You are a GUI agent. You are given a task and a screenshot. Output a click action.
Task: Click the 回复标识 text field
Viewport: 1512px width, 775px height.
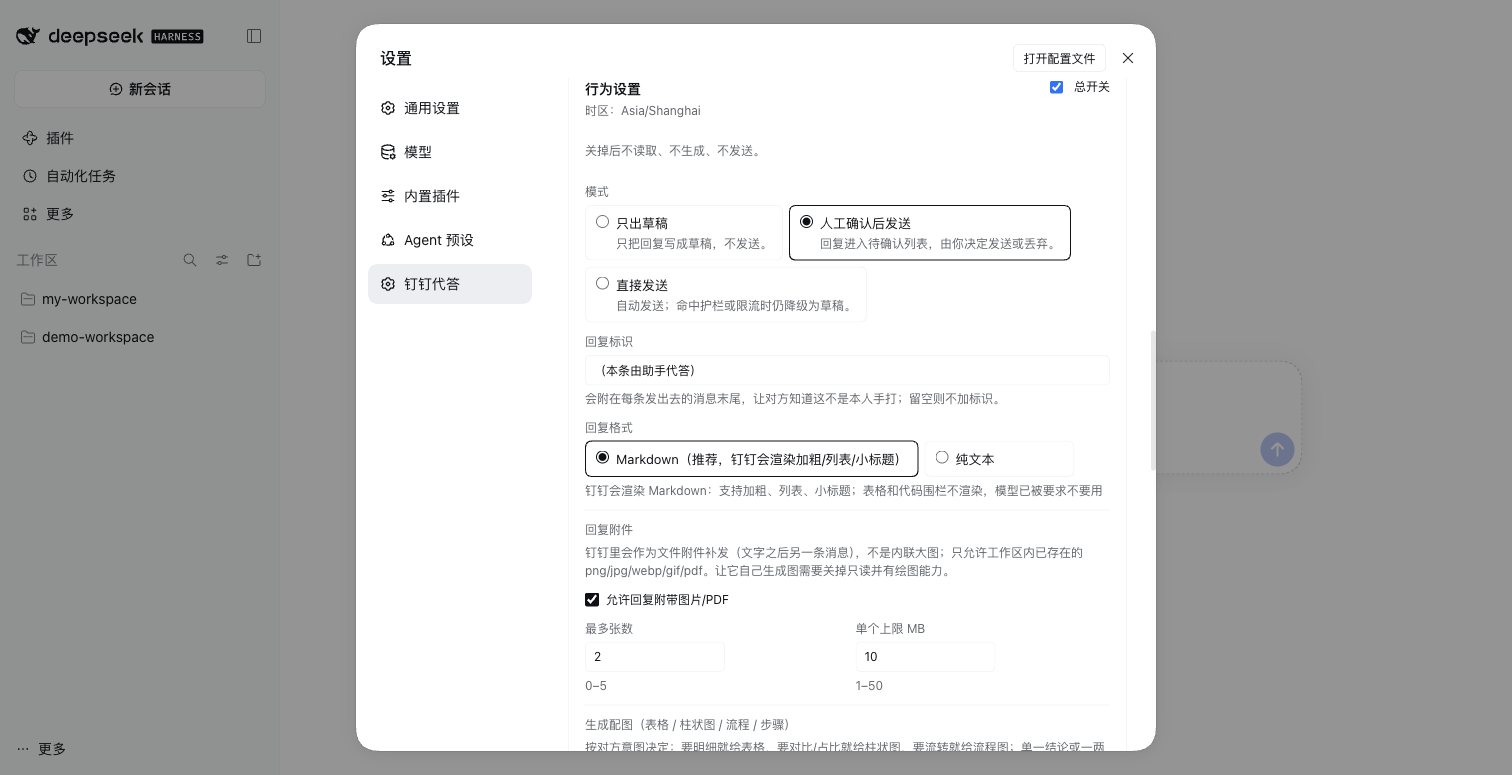coord(847,370)
